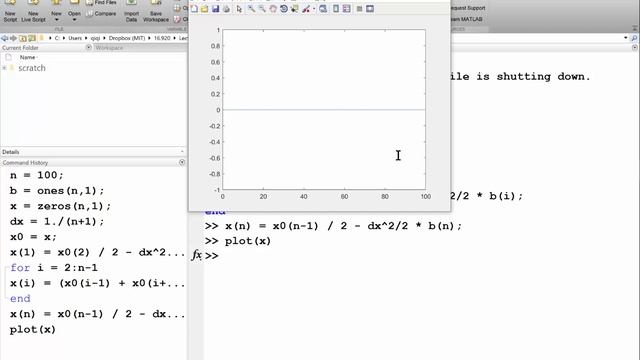
Task: Select the scratch folder
Action: (32, 68)
